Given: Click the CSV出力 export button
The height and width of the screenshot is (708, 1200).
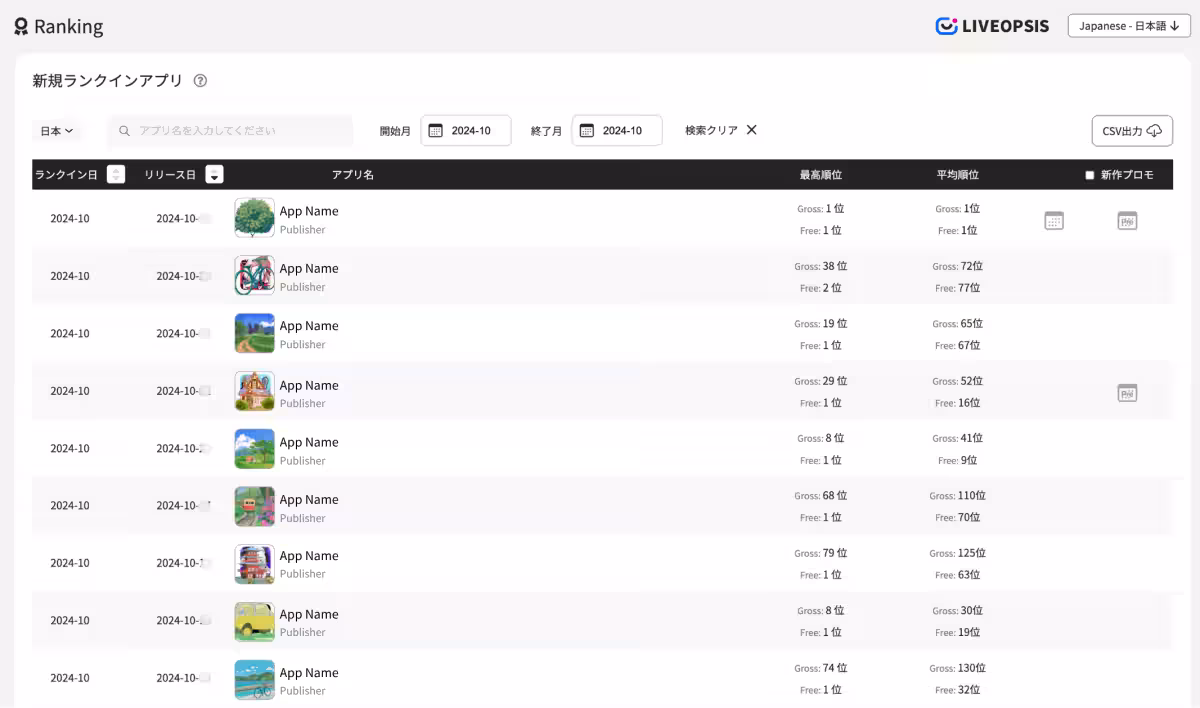Looking at the screenshot, I should [1131, 131].
